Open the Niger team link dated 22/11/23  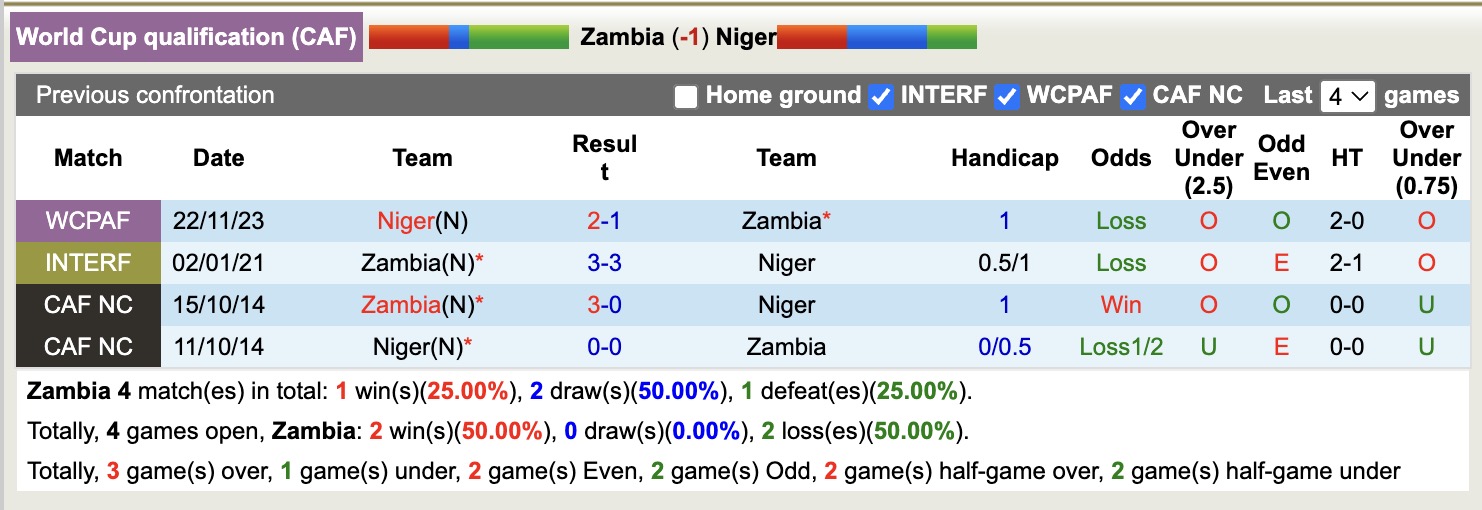point(408,221)
